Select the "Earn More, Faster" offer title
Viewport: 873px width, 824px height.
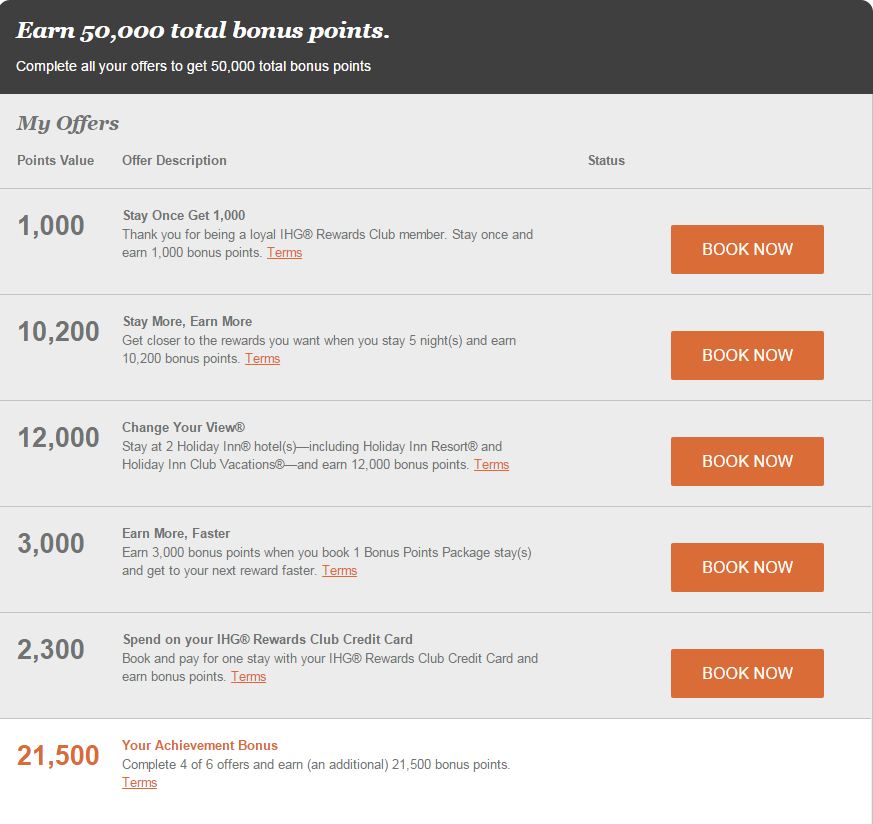pos(176,533)
